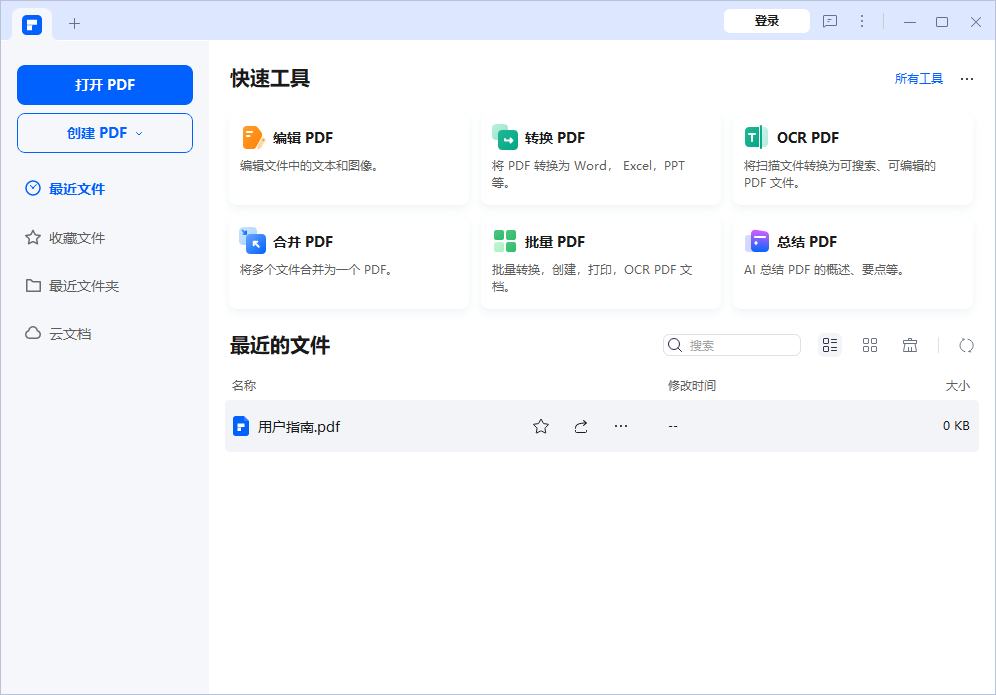The height and width of the screenshot is (695, 996).
Task: Open the 转换 PDF quick tool
Action: point(553,138)
